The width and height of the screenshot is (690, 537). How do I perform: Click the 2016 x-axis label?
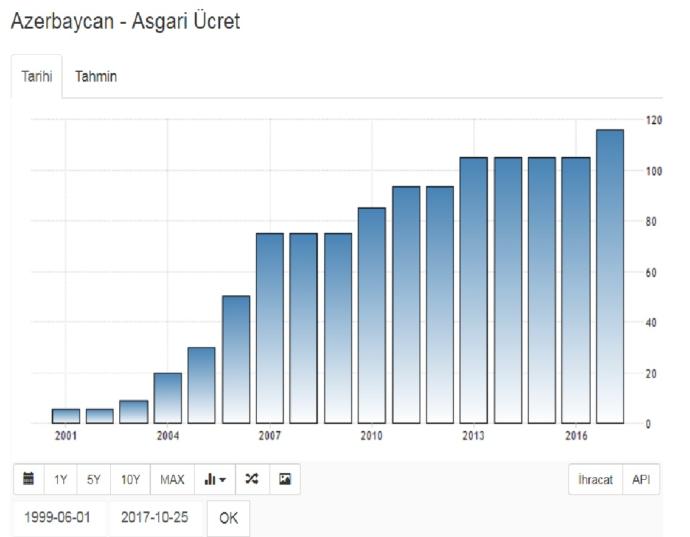[x=576, y=436]
